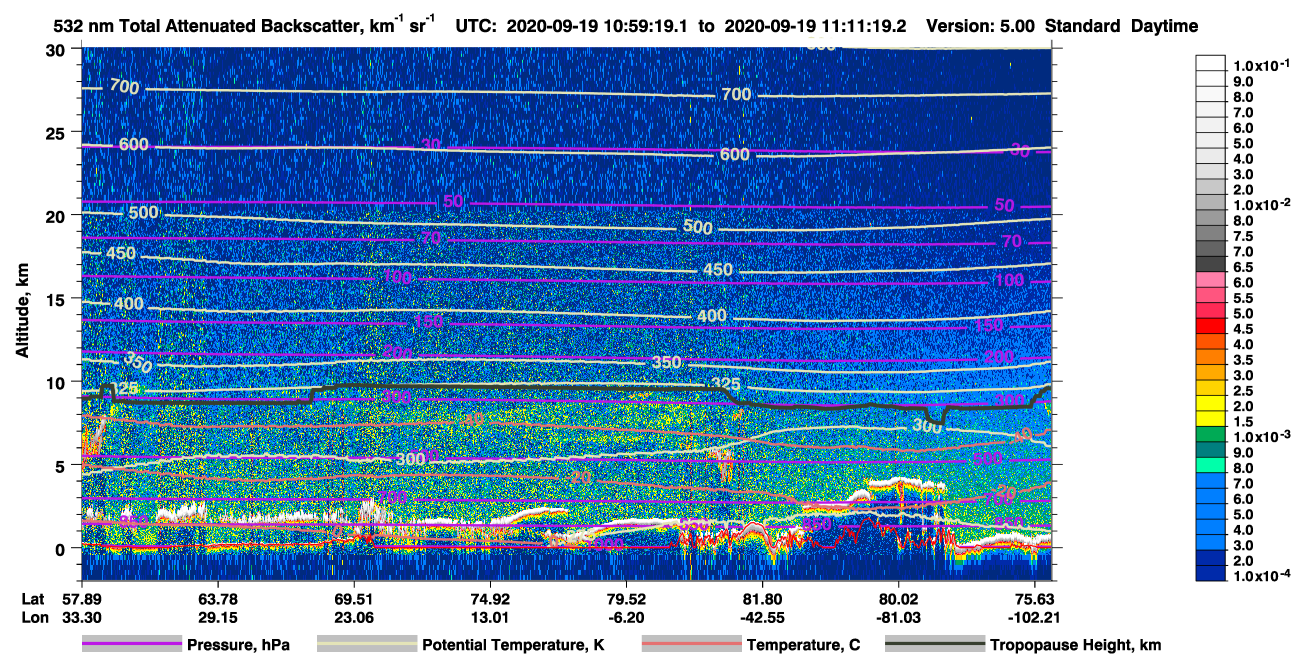The width and height of the screenshot is (1300, 667).
Task: Click the latitude value '63.78'
Action: pyautogui.click(x=217, y=599)
